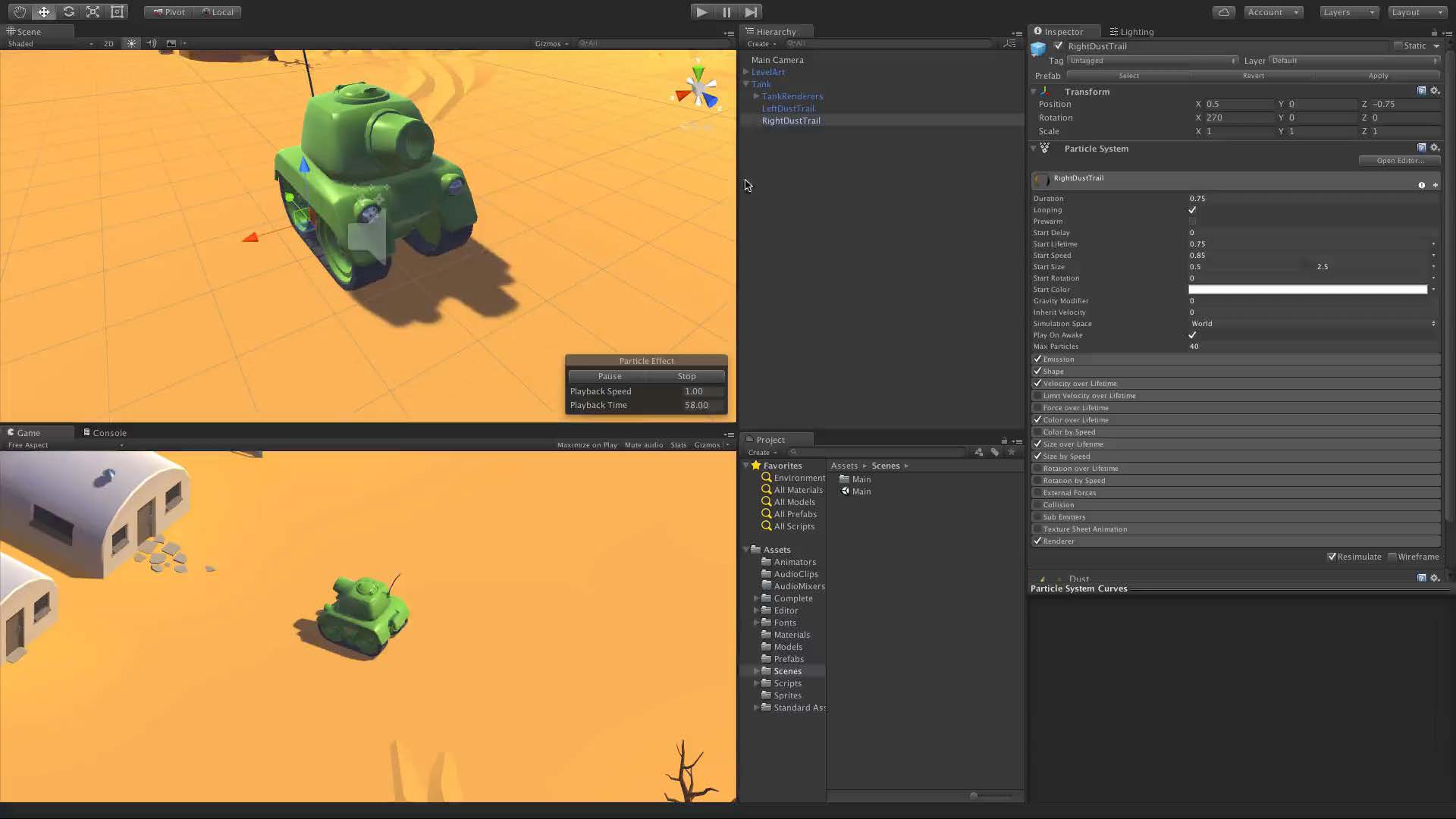Select the RightDustTrail hierarchy object
This screenshot has height=819, width=1456.
point(791,121)
